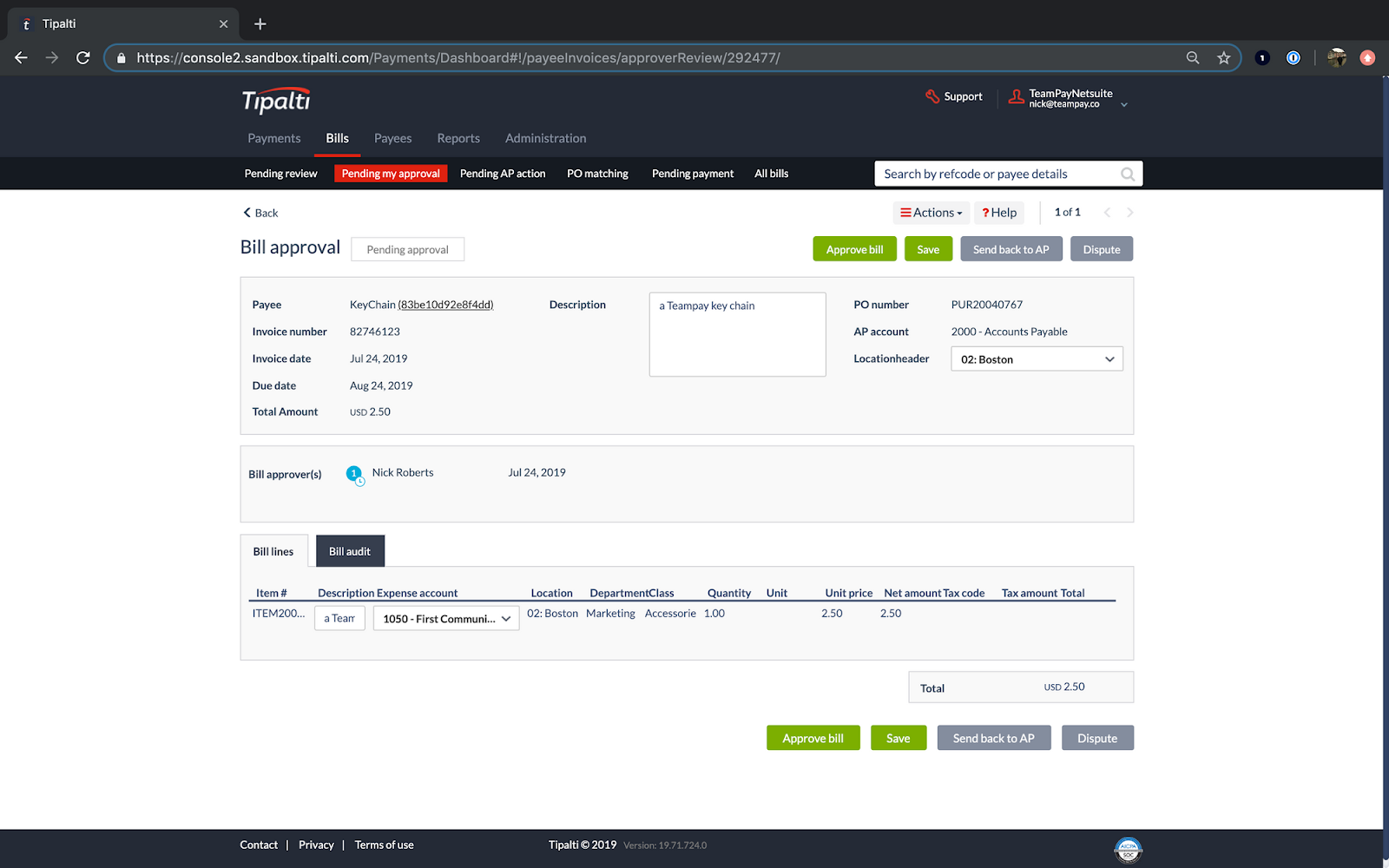
Task: Click the 02: Boston location cell
Action: click(552, 613)
